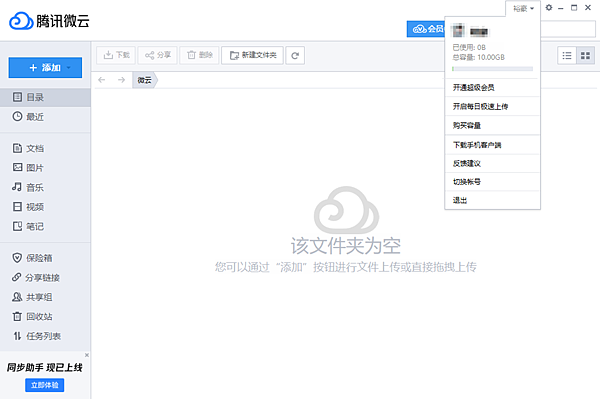Switch to thumbnail grid view
This screenshot has width=600, height=399.
585,56
